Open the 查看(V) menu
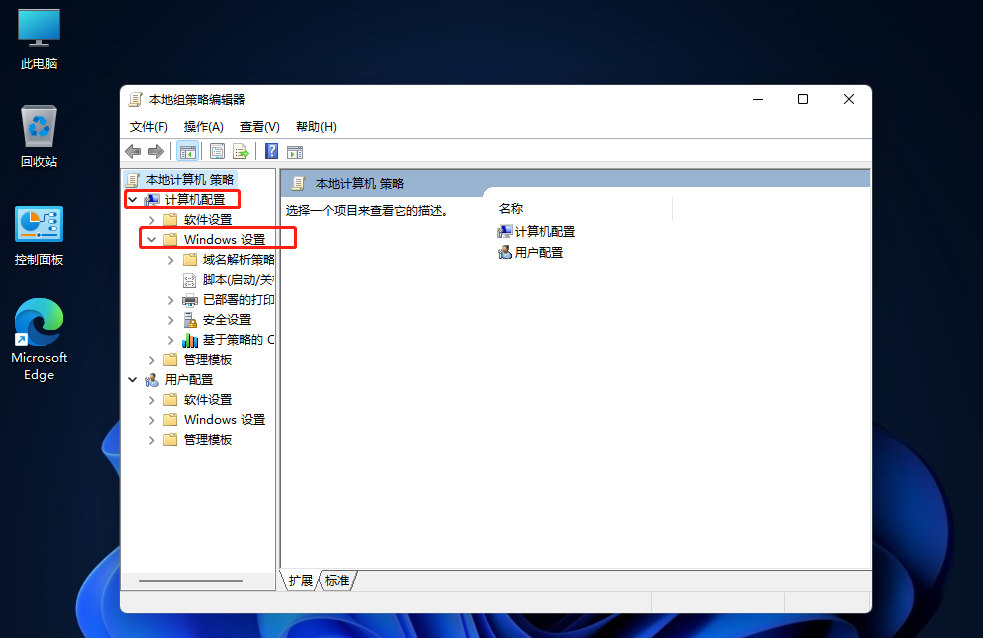Viewport: 983px width, 638px height. coord(259,127)
